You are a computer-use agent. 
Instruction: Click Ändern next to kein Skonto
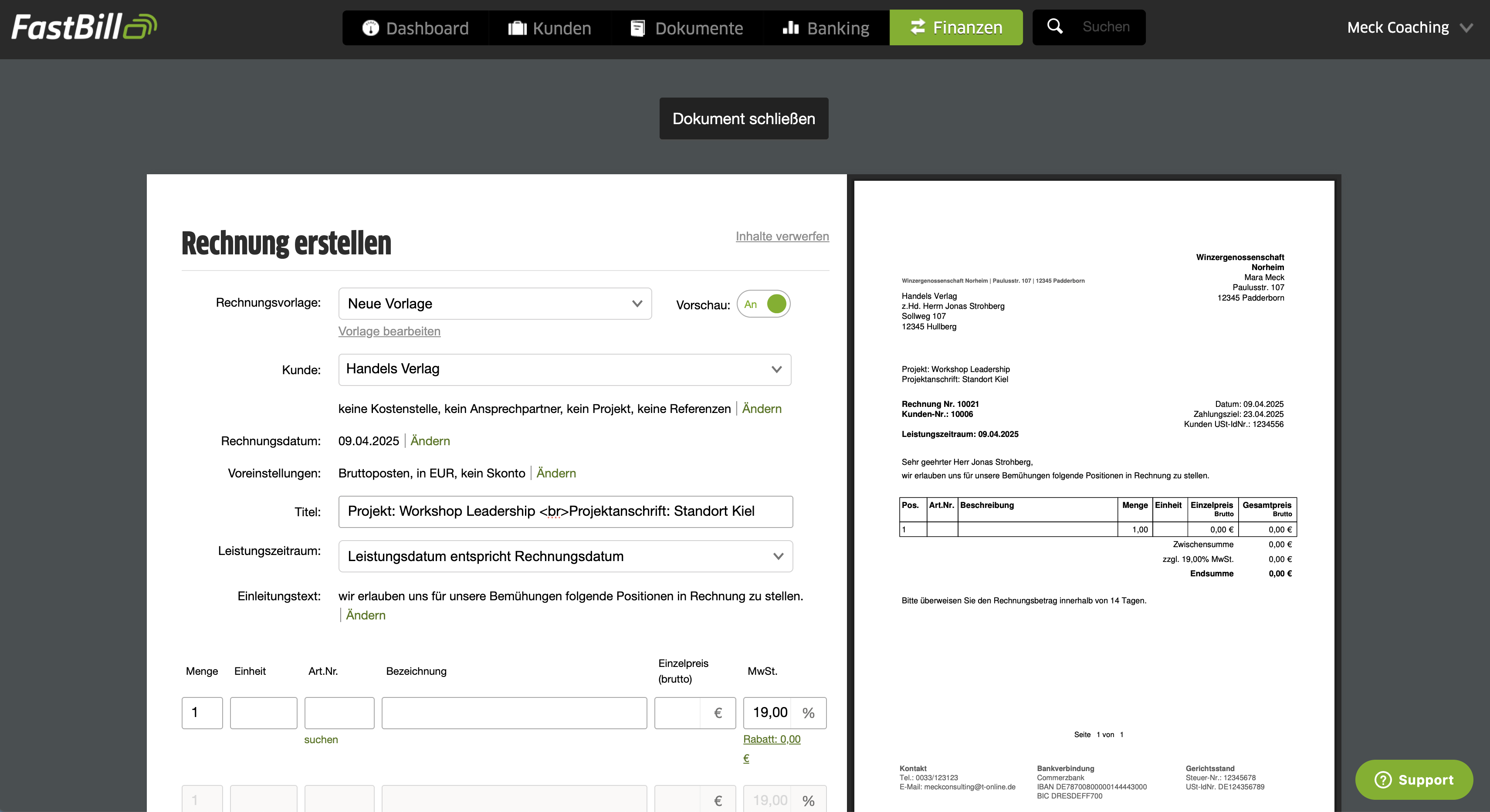[556, 473]
